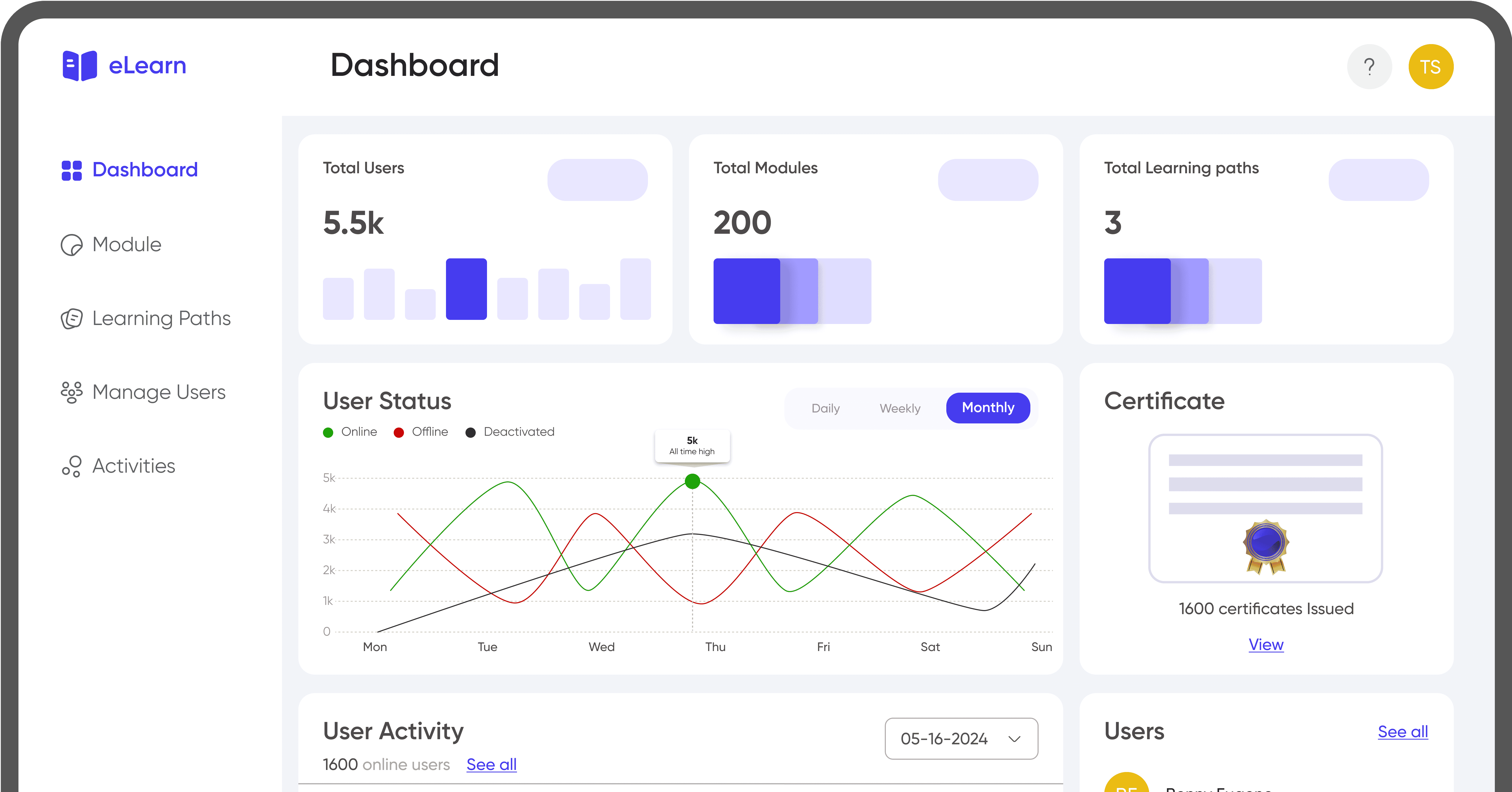This screenshot has width=1512, height=792.
Task: Click the red Offline legend dot
Action: click(399, 433)
